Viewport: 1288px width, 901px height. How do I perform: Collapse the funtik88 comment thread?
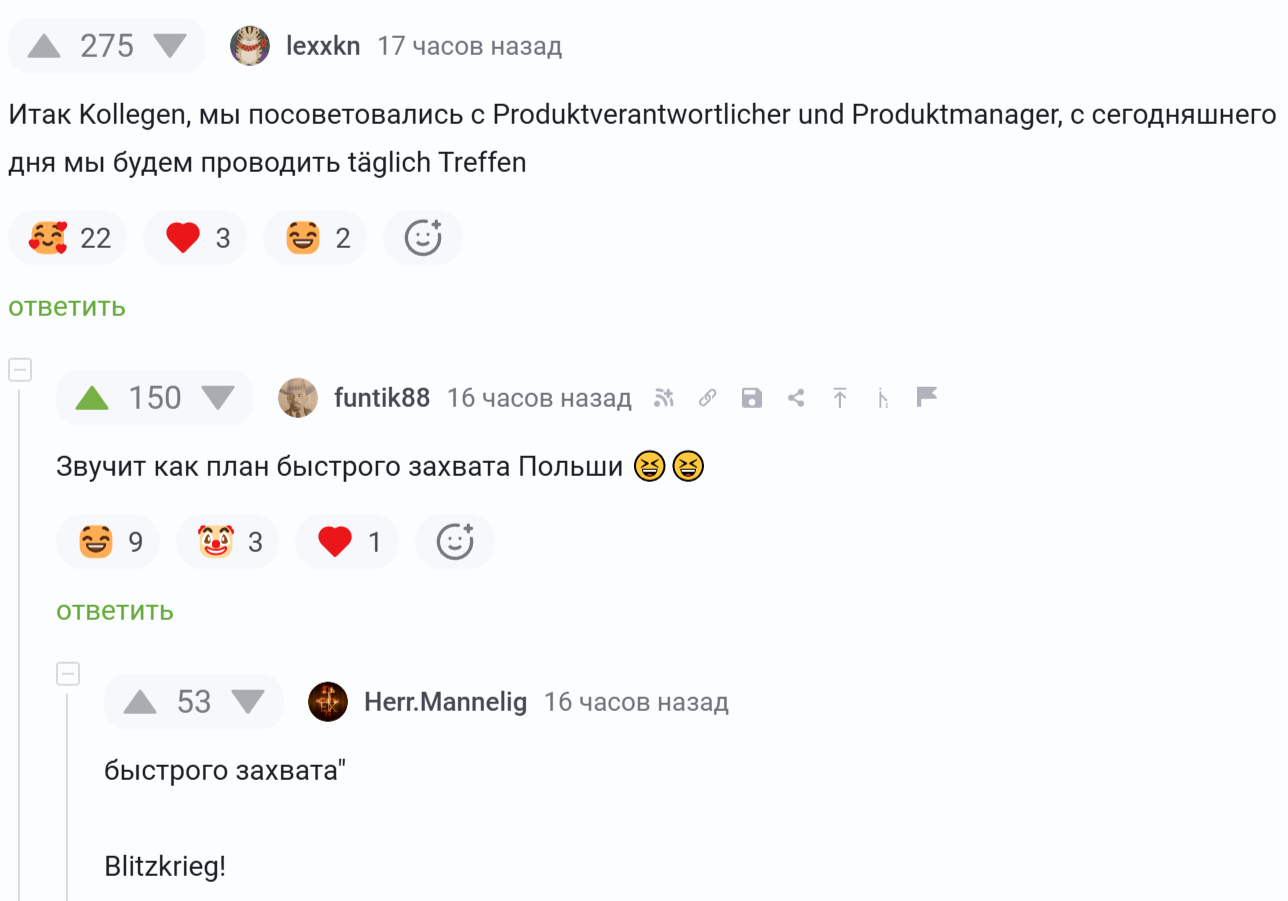click(x=20, y=370)
